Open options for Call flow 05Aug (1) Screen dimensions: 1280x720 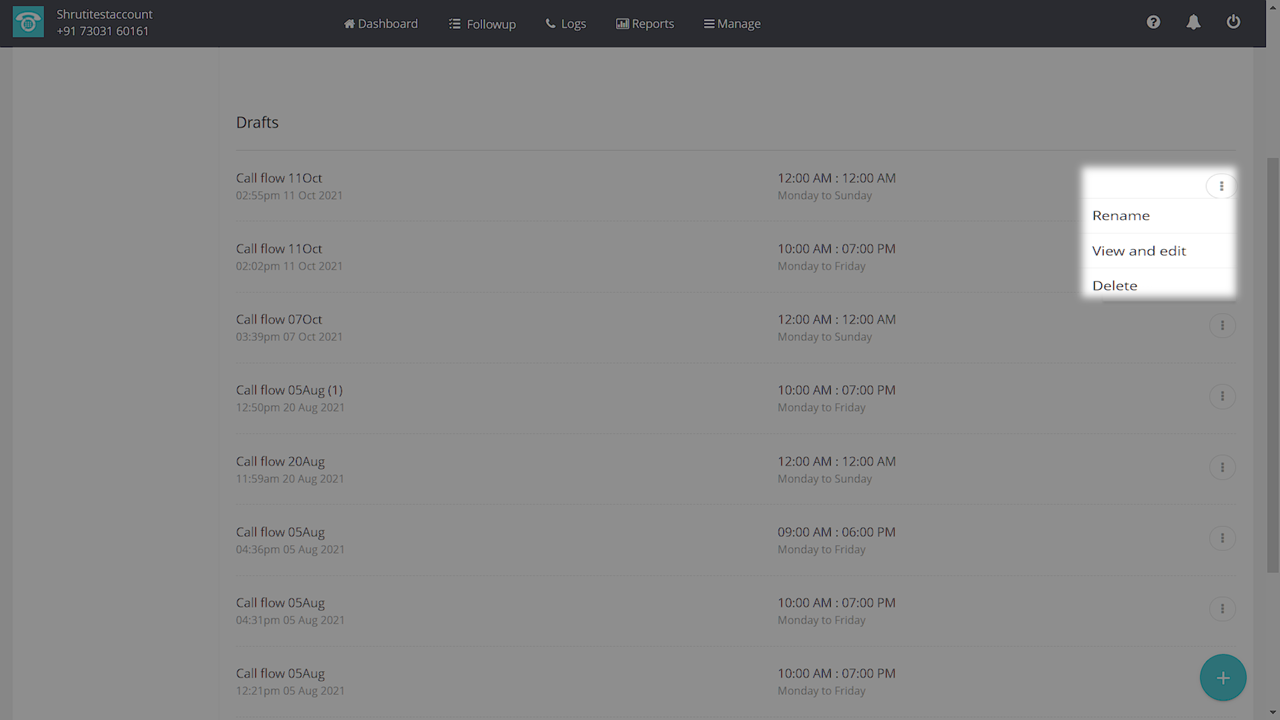tap(1221, 397)
